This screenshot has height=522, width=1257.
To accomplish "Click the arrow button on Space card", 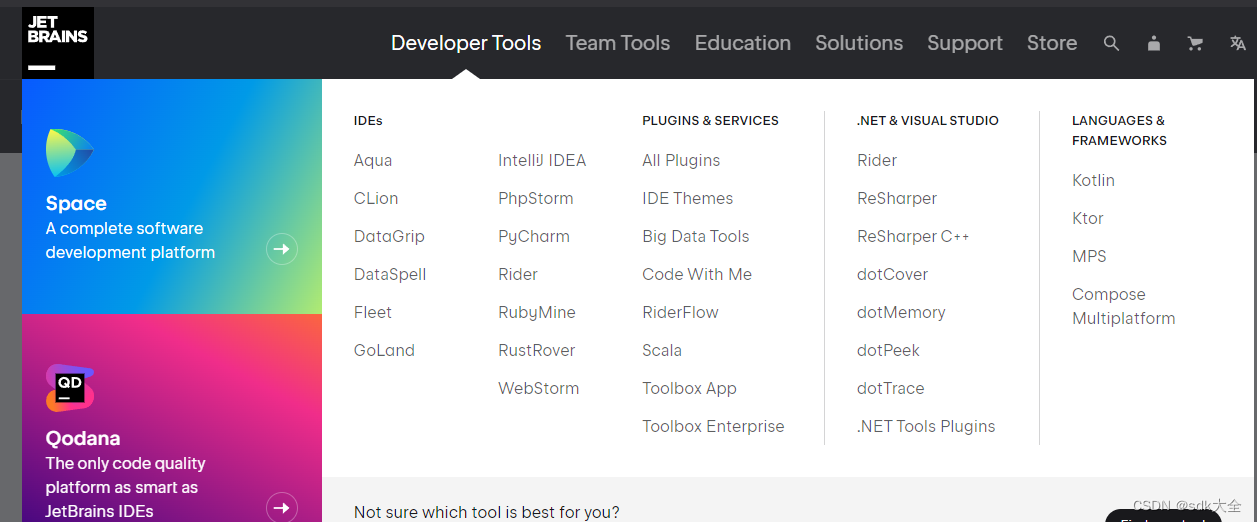I will (x=282, y=249).
